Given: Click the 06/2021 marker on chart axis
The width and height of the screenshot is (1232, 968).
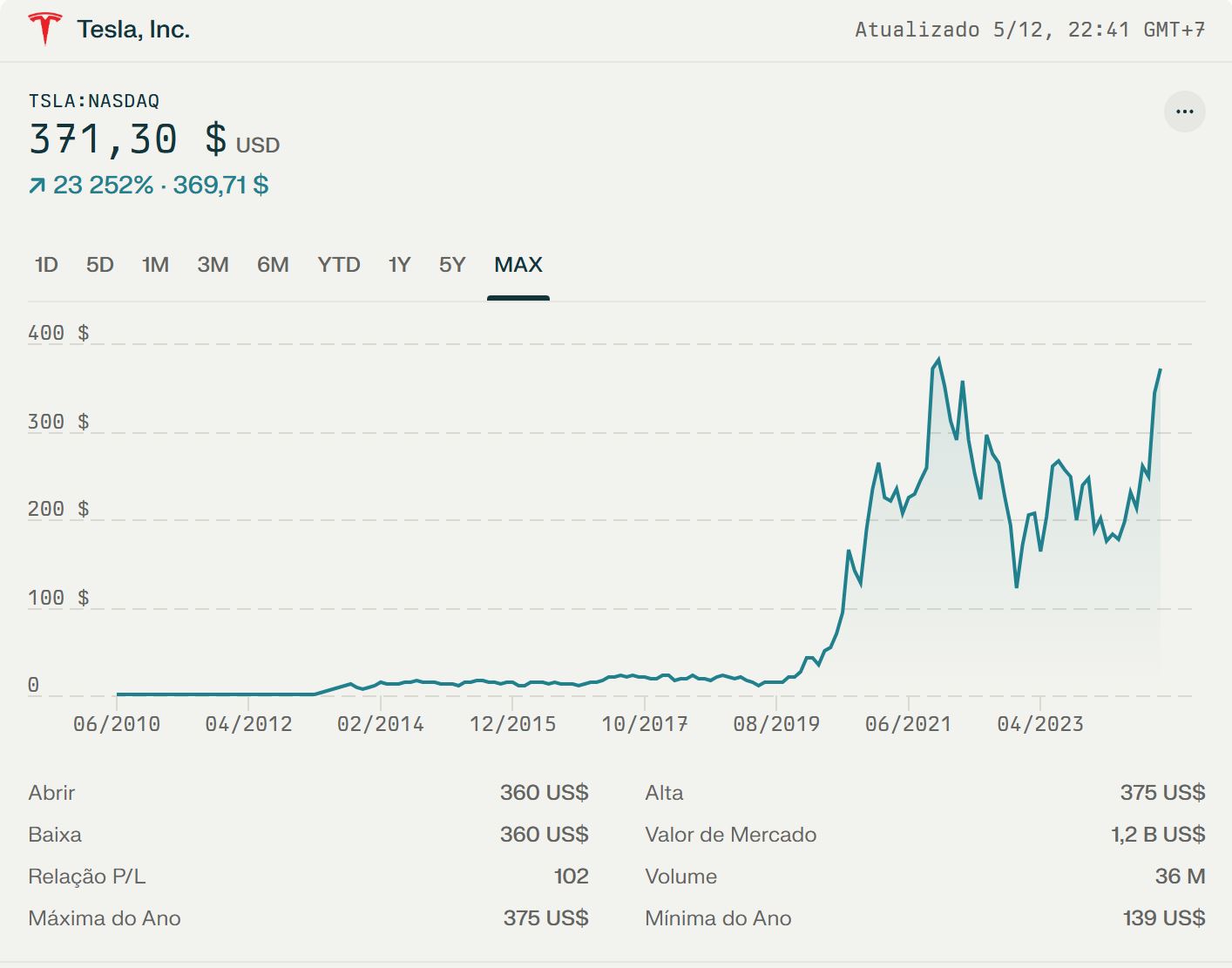Looking at the screenshot, I should click(x=908, y=724).
